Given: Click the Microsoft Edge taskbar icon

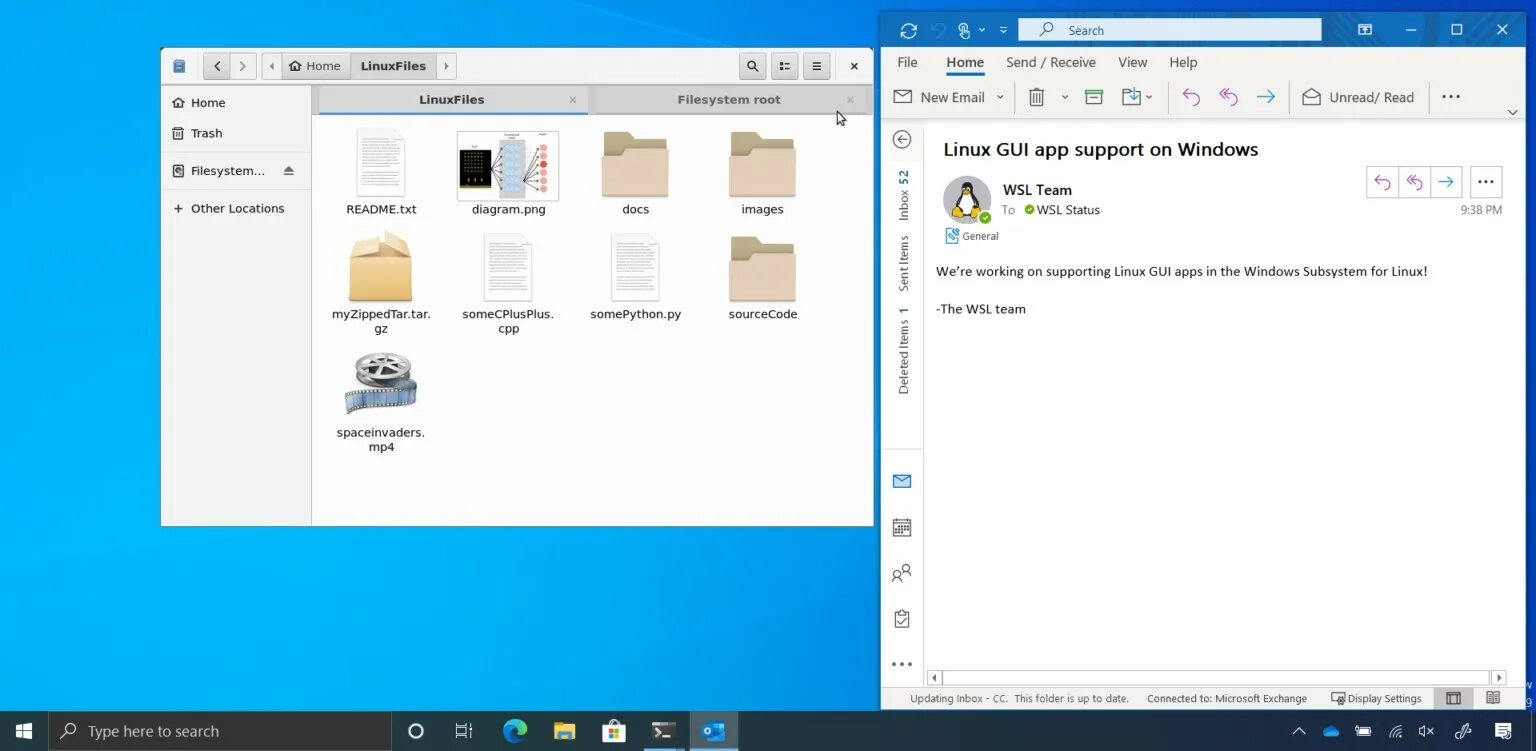Looking at the screenshot, I should tap(514, 731).
